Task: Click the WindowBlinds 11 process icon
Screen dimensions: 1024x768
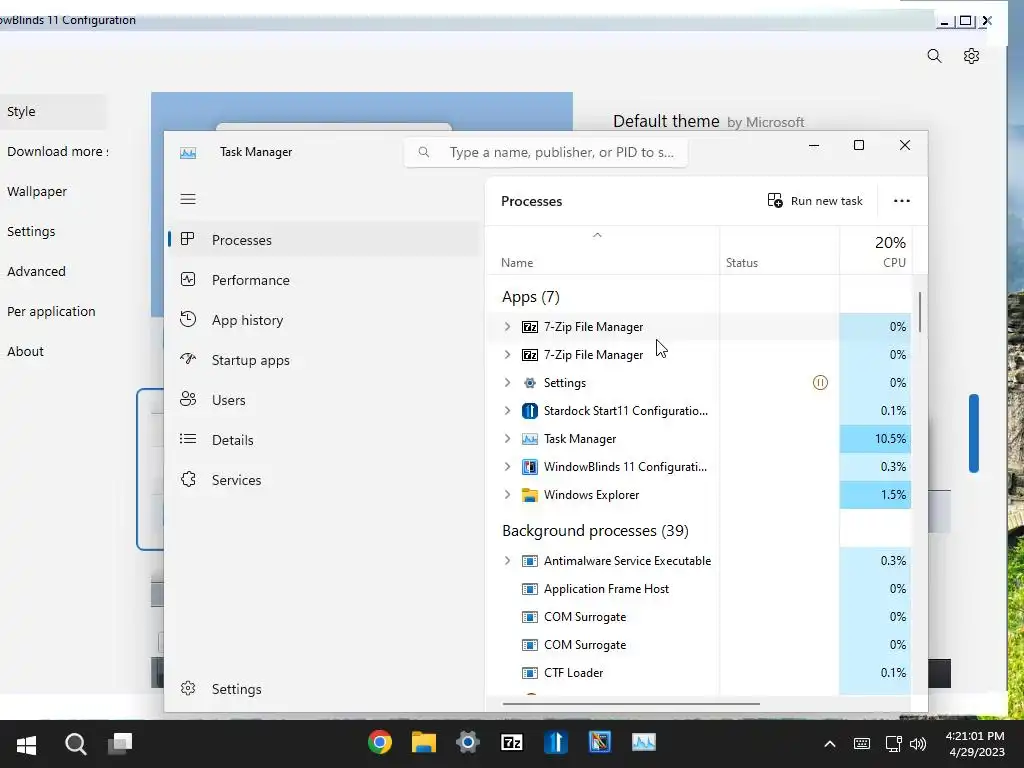Action: 530,467
